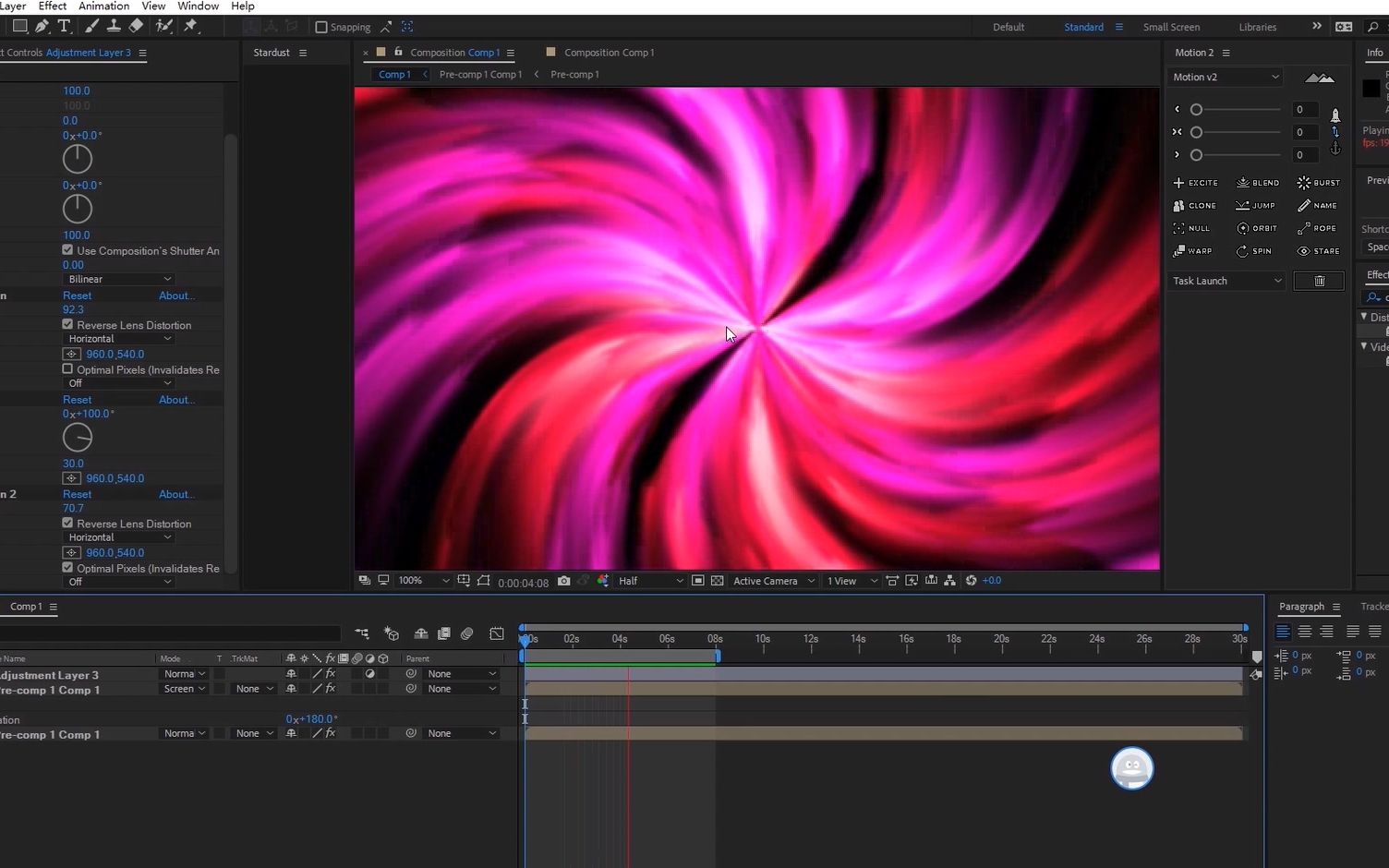Toggle transparency grid in viewer
Image resolution: width=1389 pixels, height=868 pixels.
click(717, 581)
